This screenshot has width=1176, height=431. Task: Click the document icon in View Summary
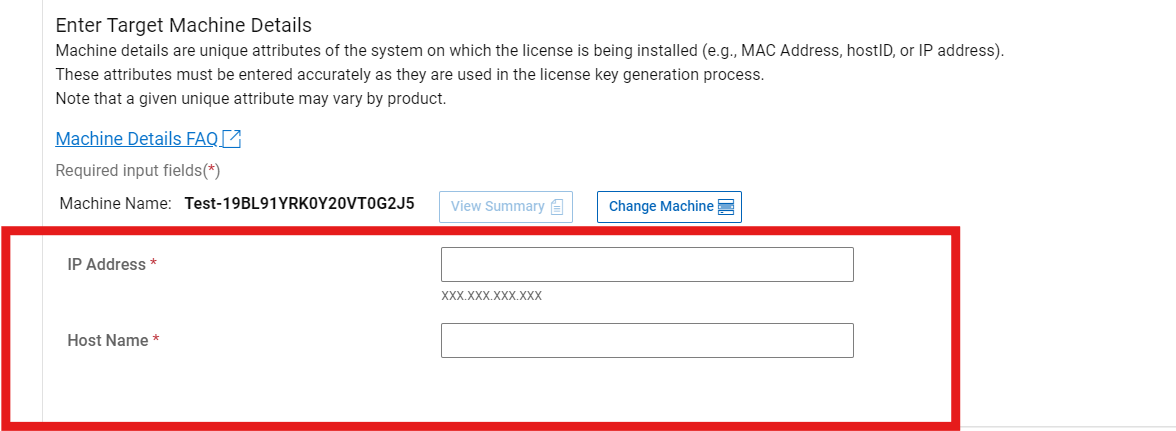pos(557,207)
